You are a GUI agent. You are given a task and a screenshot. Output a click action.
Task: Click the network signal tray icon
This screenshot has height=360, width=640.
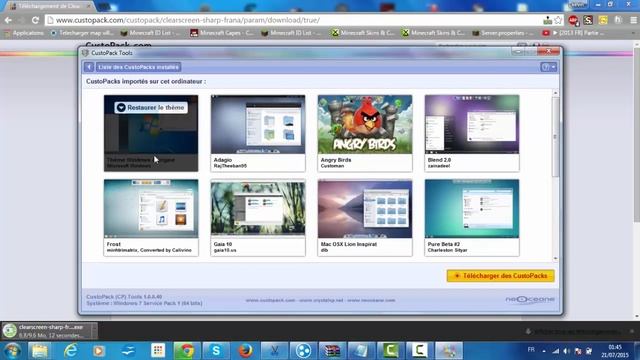[556, 351]
